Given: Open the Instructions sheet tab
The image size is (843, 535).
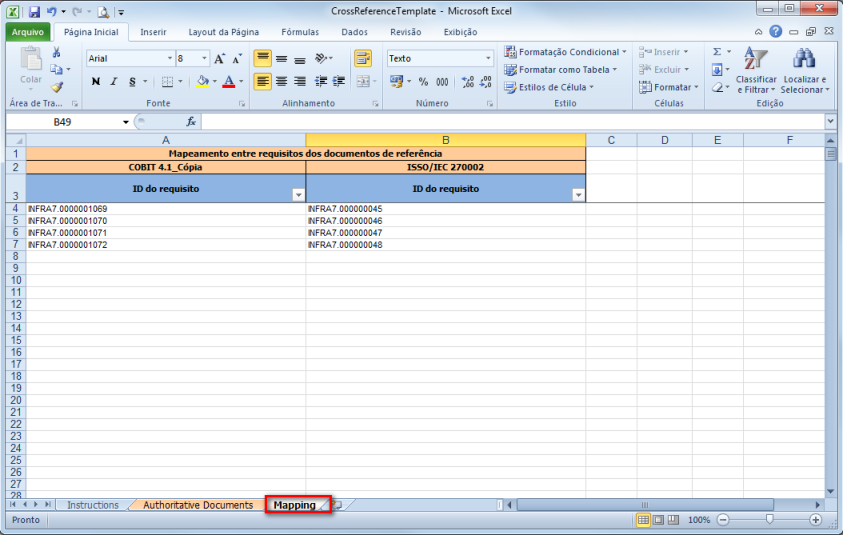Looking at the screenshot, I should click(93, 505).
